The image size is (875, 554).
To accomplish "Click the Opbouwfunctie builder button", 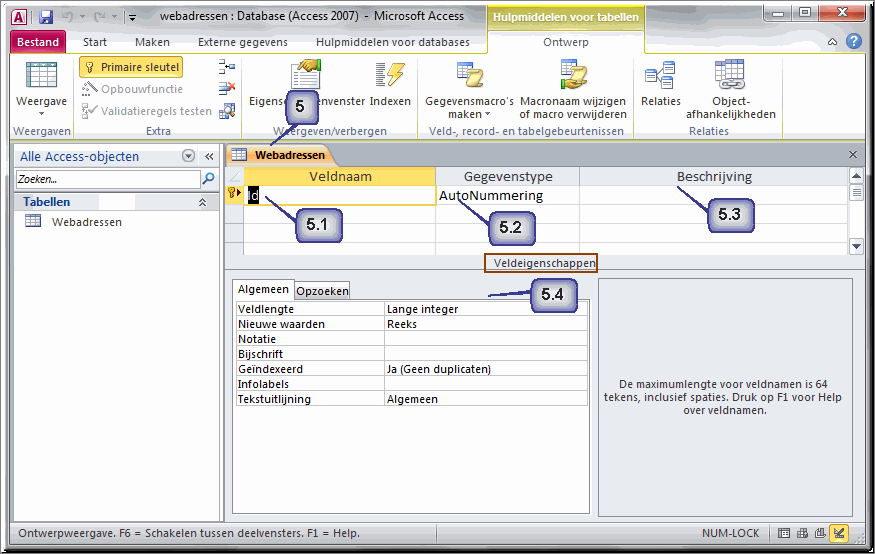I will click(132, 89).
